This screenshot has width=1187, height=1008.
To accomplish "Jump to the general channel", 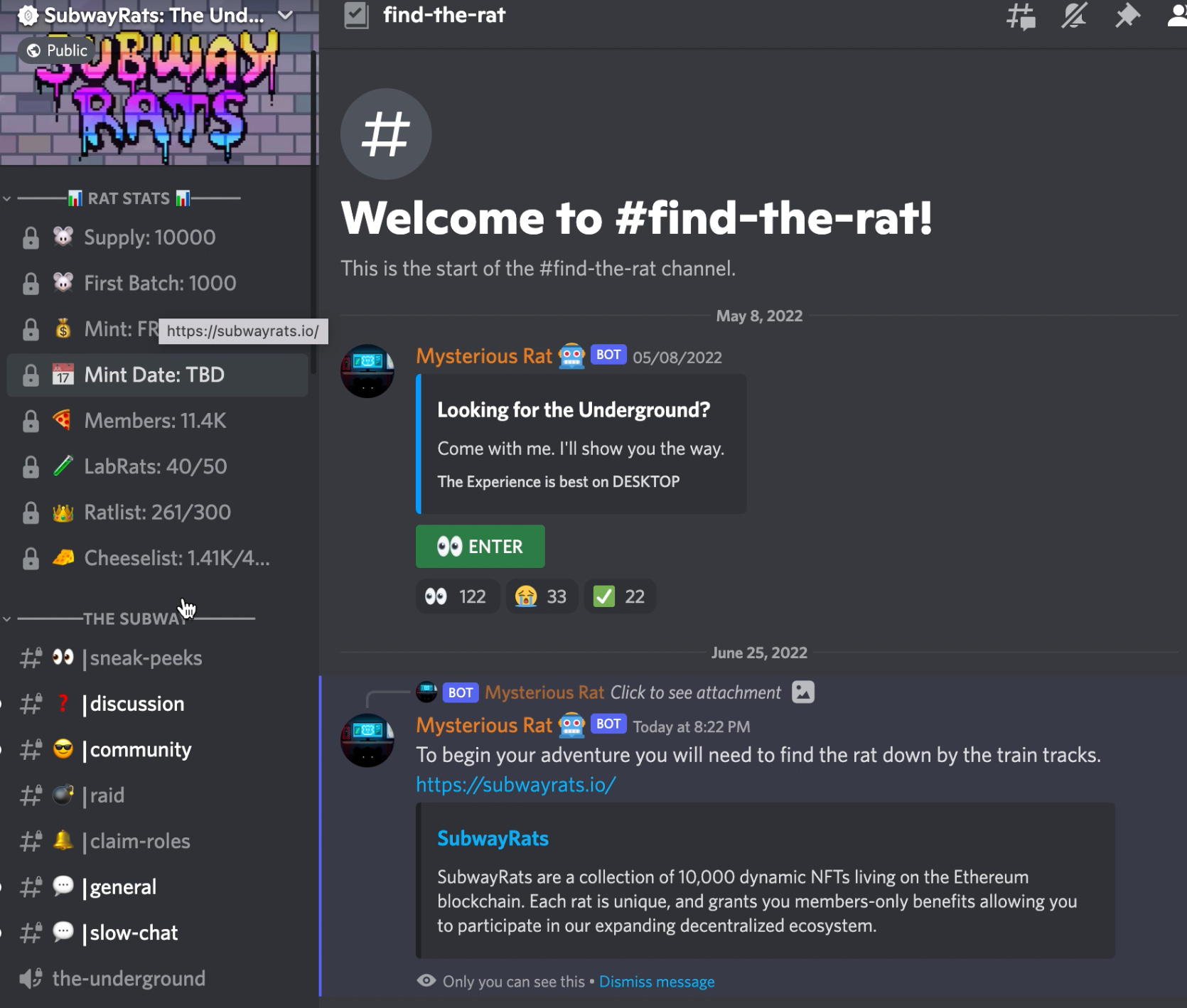I will (x=158, y=887).
